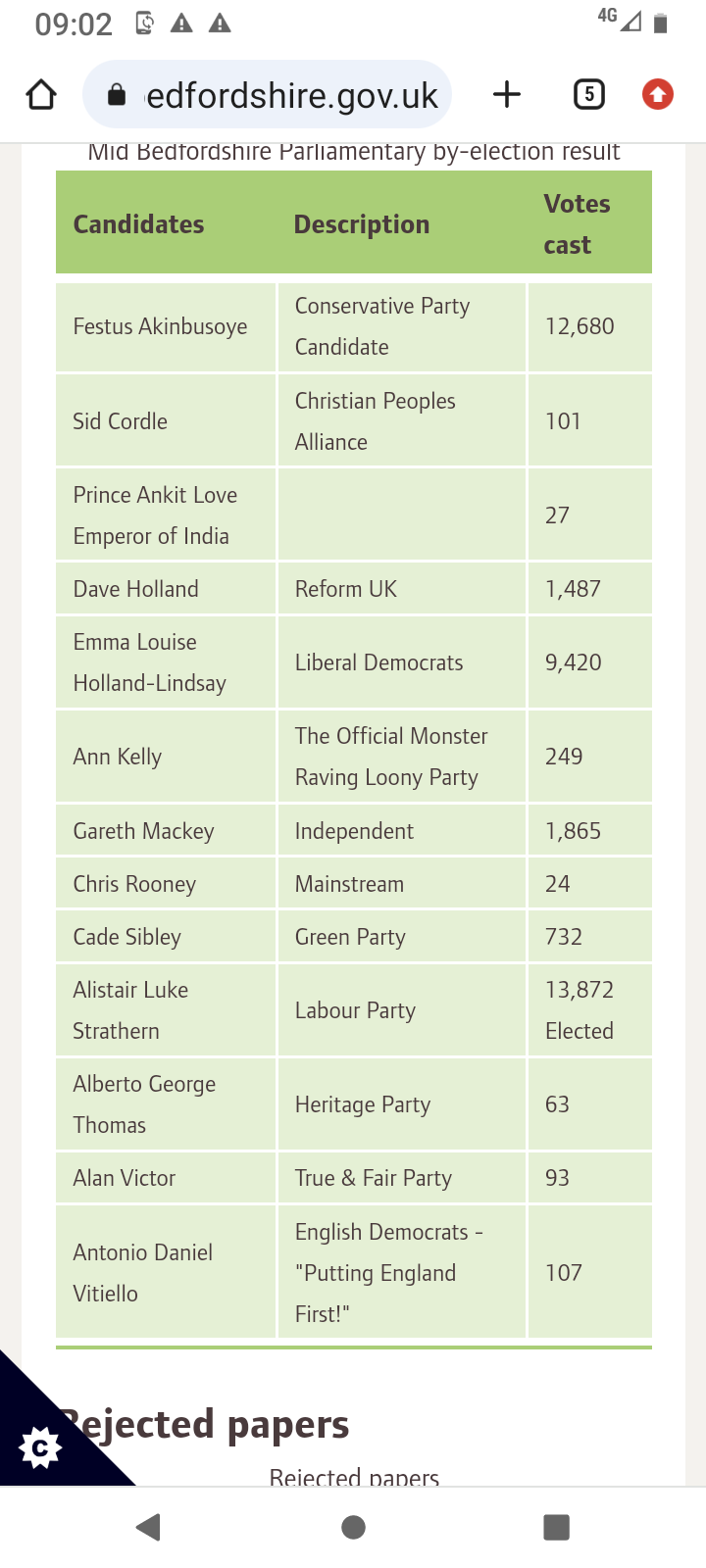The image size is (706, 1568).
Task: Select the Candidates column header
Action: coord(139,224)
